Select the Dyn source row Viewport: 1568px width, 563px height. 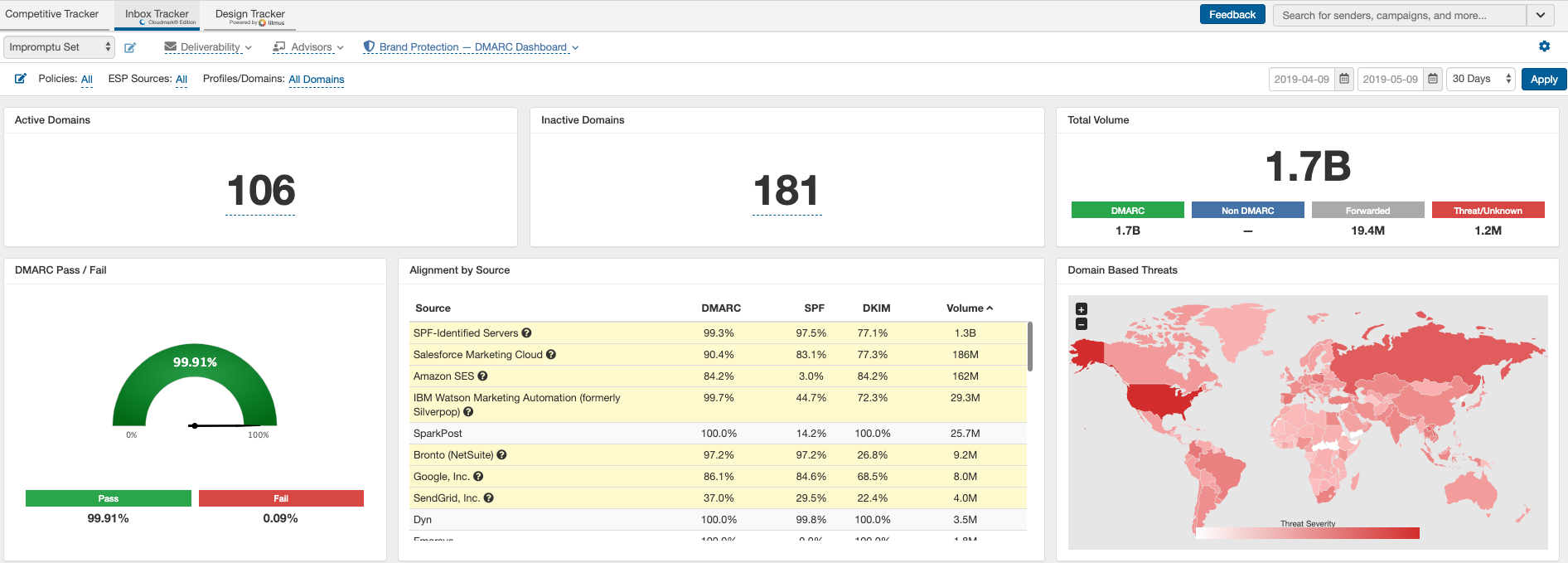(x=718, y=520)
